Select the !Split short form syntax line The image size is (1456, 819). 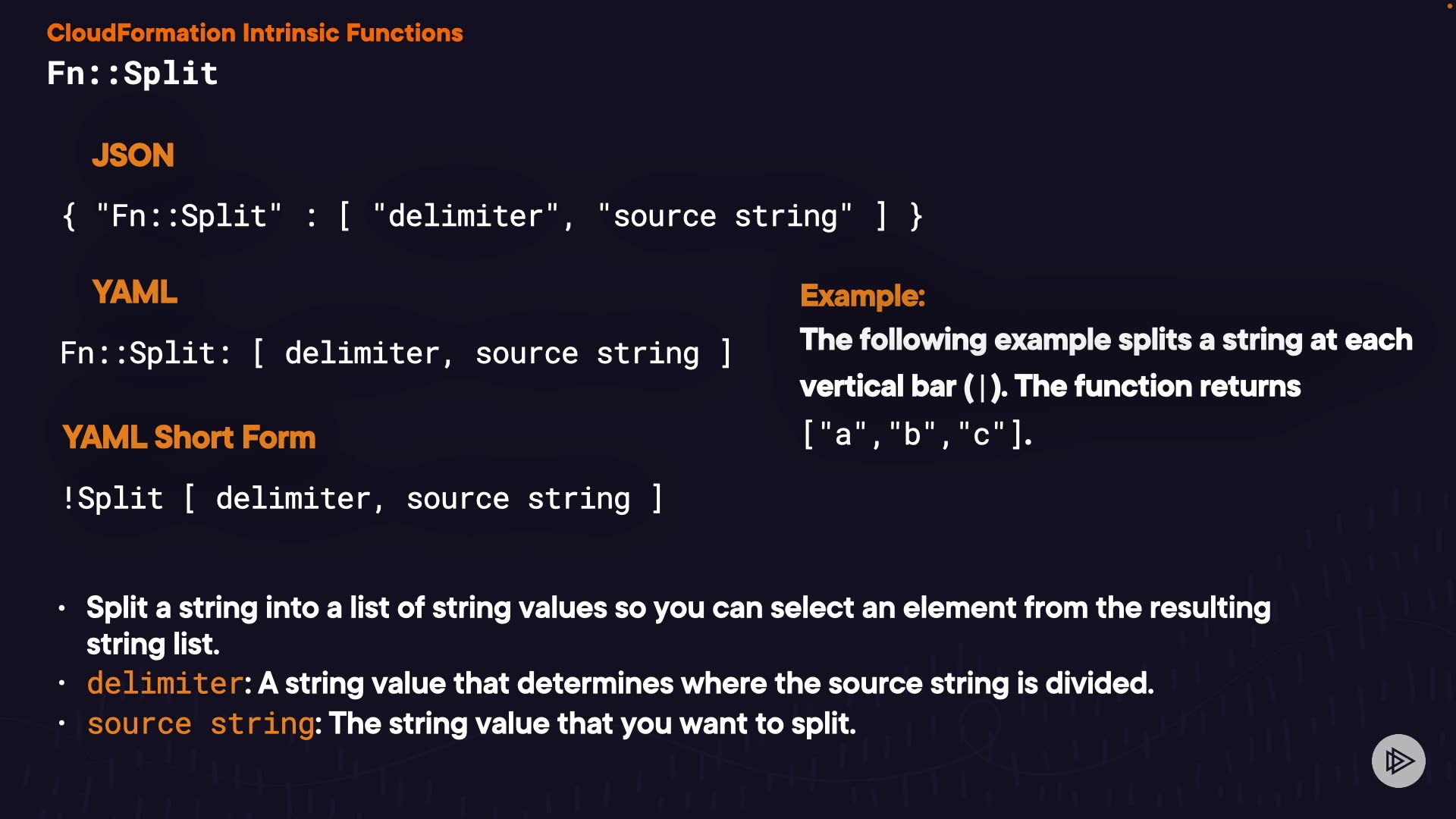point(362,498)
